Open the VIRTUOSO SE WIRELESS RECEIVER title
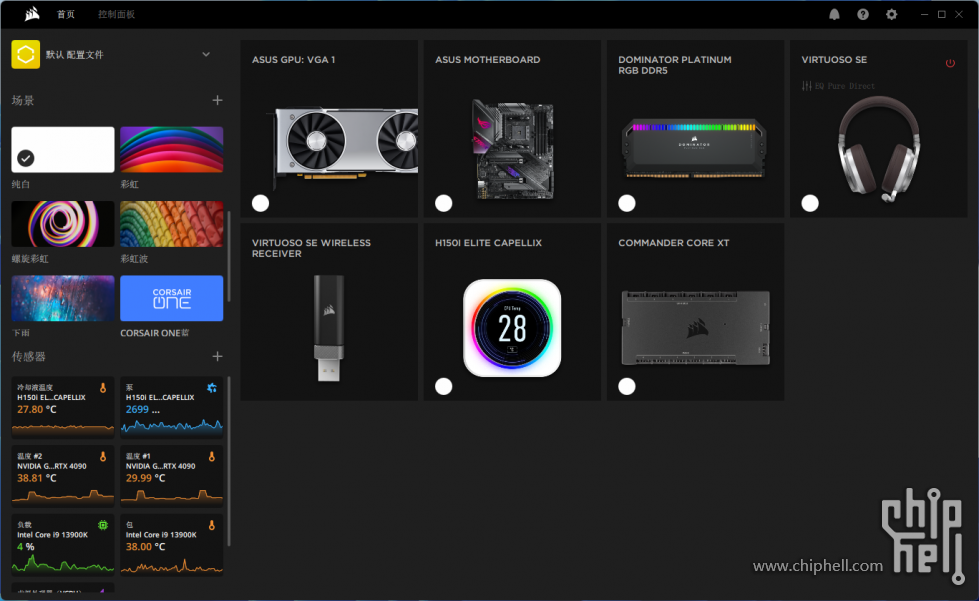Viewport: 979px width, 601px height. click(311, 248)
